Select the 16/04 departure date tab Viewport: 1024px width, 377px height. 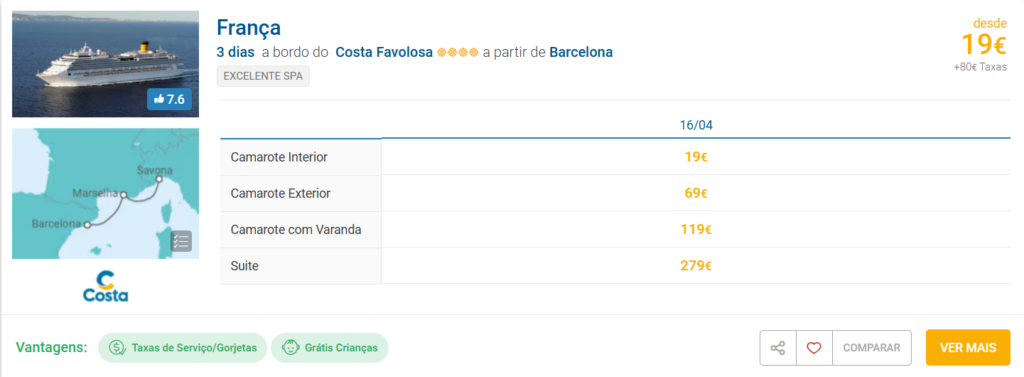(x=696, y=125)
